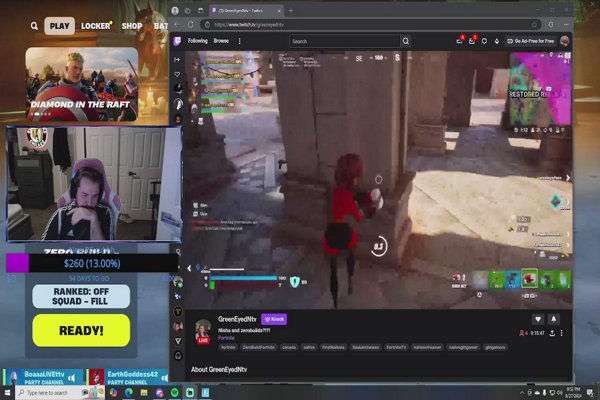Open Twitch more options dots menu
The image size is (600, 400).
point(240,41)
